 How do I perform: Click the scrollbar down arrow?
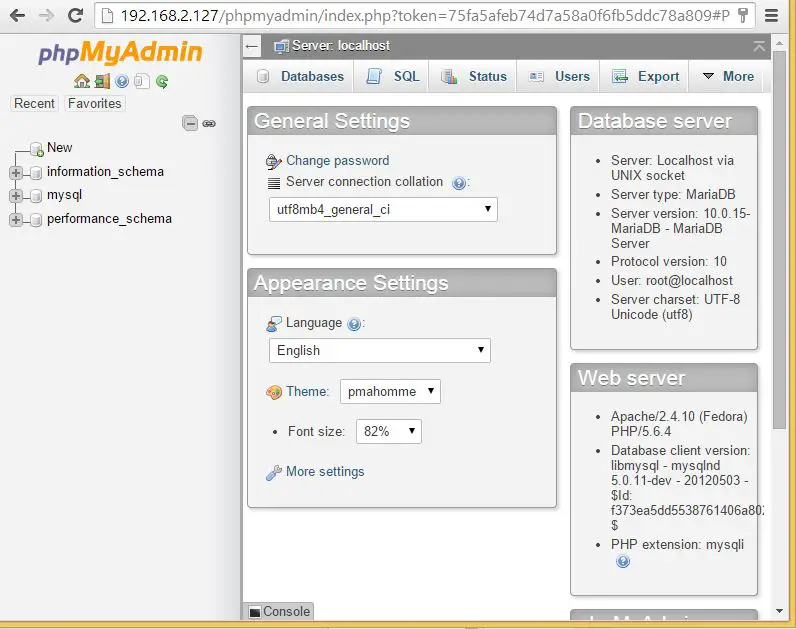(x=779, y=611)
